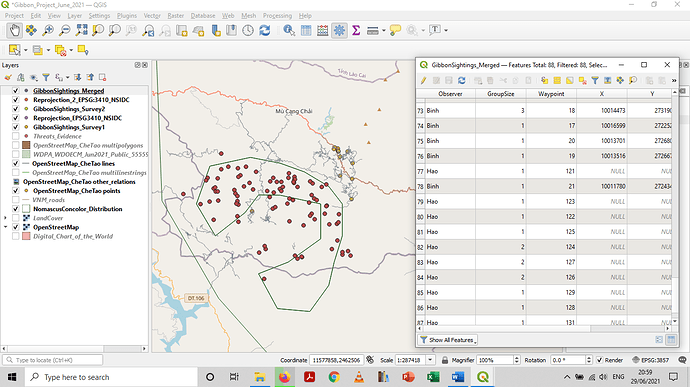
Task: Reload the attribute table with its refresh icon
Action: (x=461, y=80)
